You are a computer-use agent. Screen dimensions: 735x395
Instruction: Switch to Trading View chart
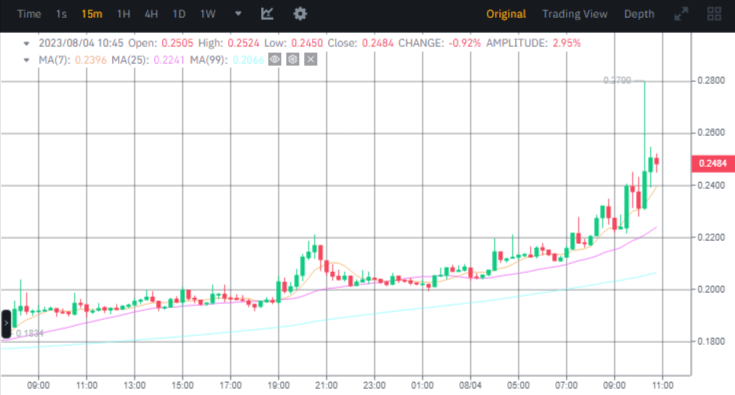tap(575, 14)
